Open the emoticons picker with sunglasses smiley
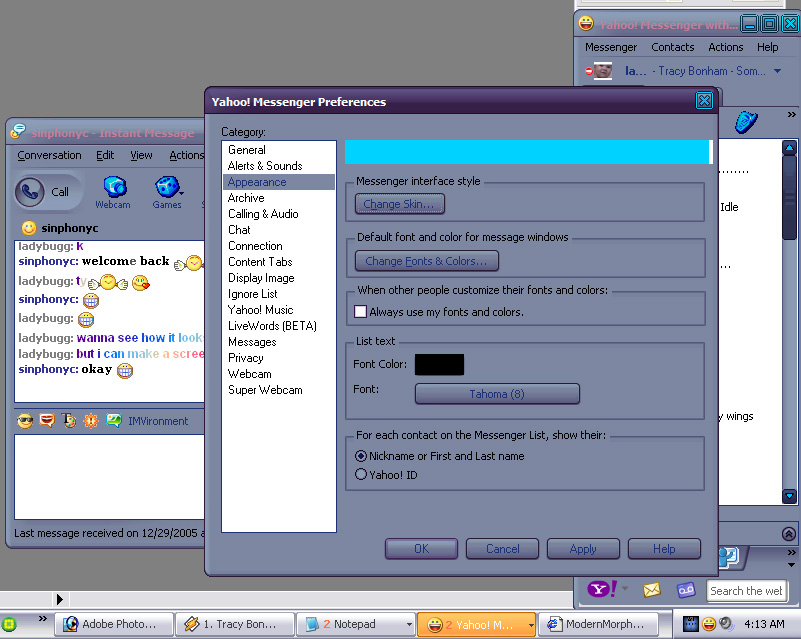This screenshot has height=639, width=801. pos(25,421)
